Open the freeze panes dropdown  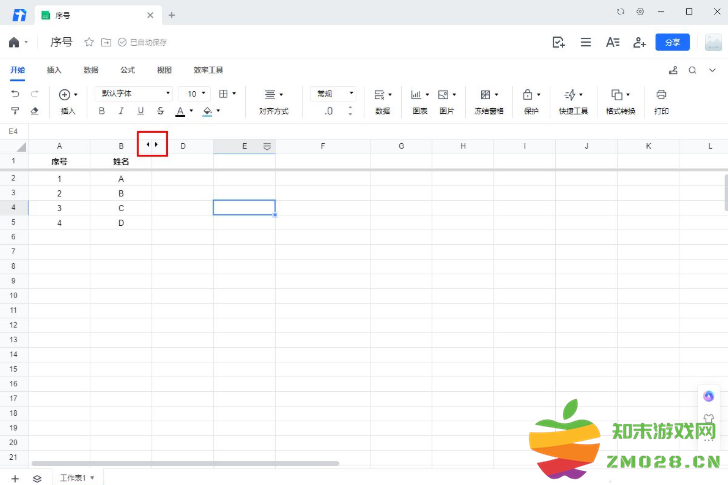tap(489, 94)
